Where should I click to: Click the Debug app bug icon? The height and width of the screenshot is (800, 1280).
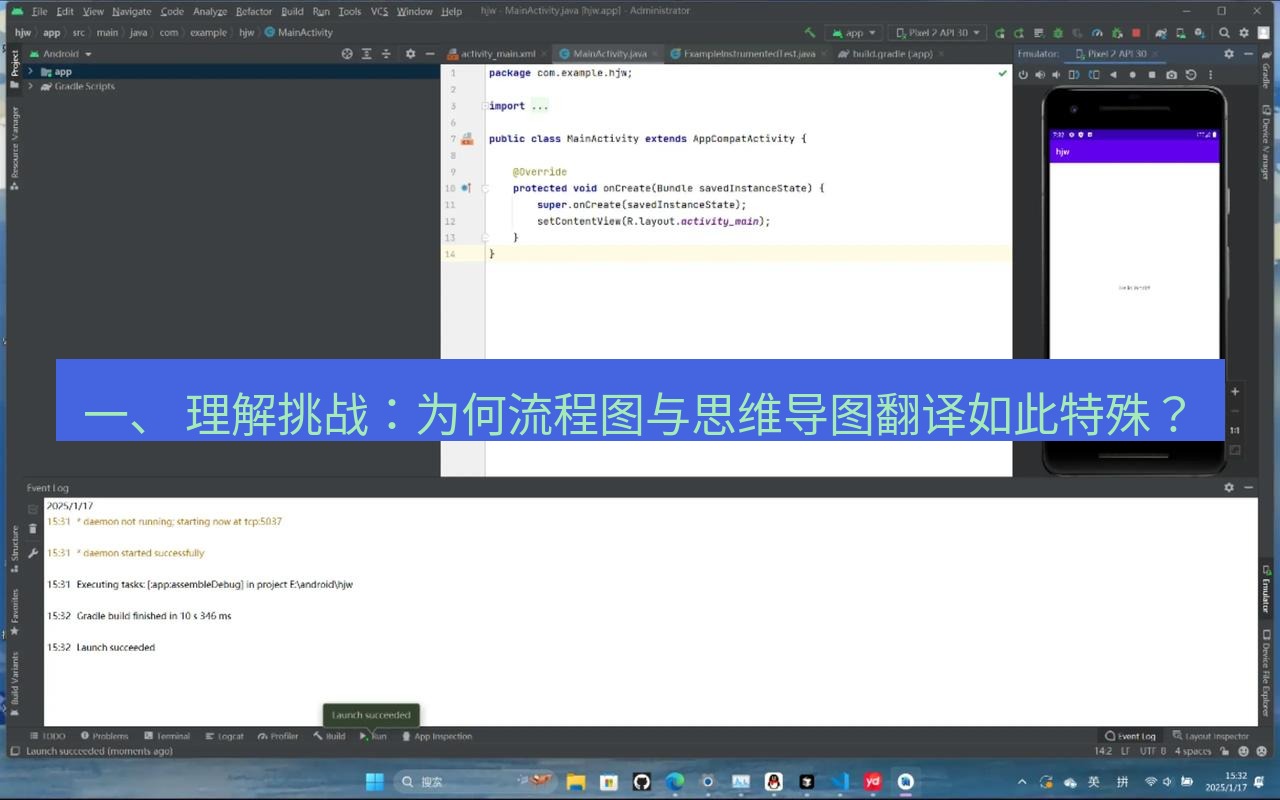(x=1058, y=33)
